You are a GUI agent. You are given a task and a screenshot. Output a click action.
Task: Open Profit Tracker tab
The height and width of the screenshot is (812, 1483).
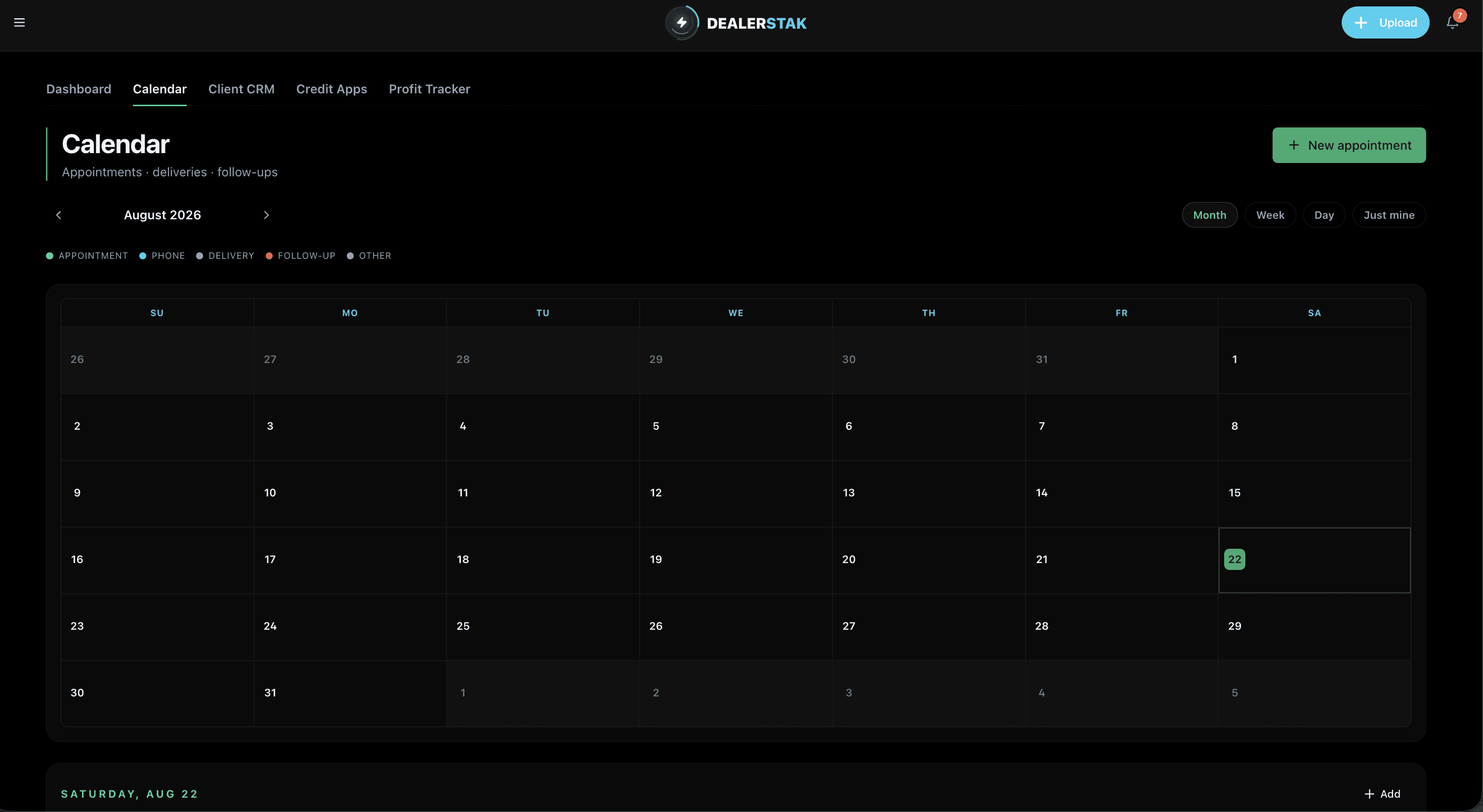(x=429, y=89)
